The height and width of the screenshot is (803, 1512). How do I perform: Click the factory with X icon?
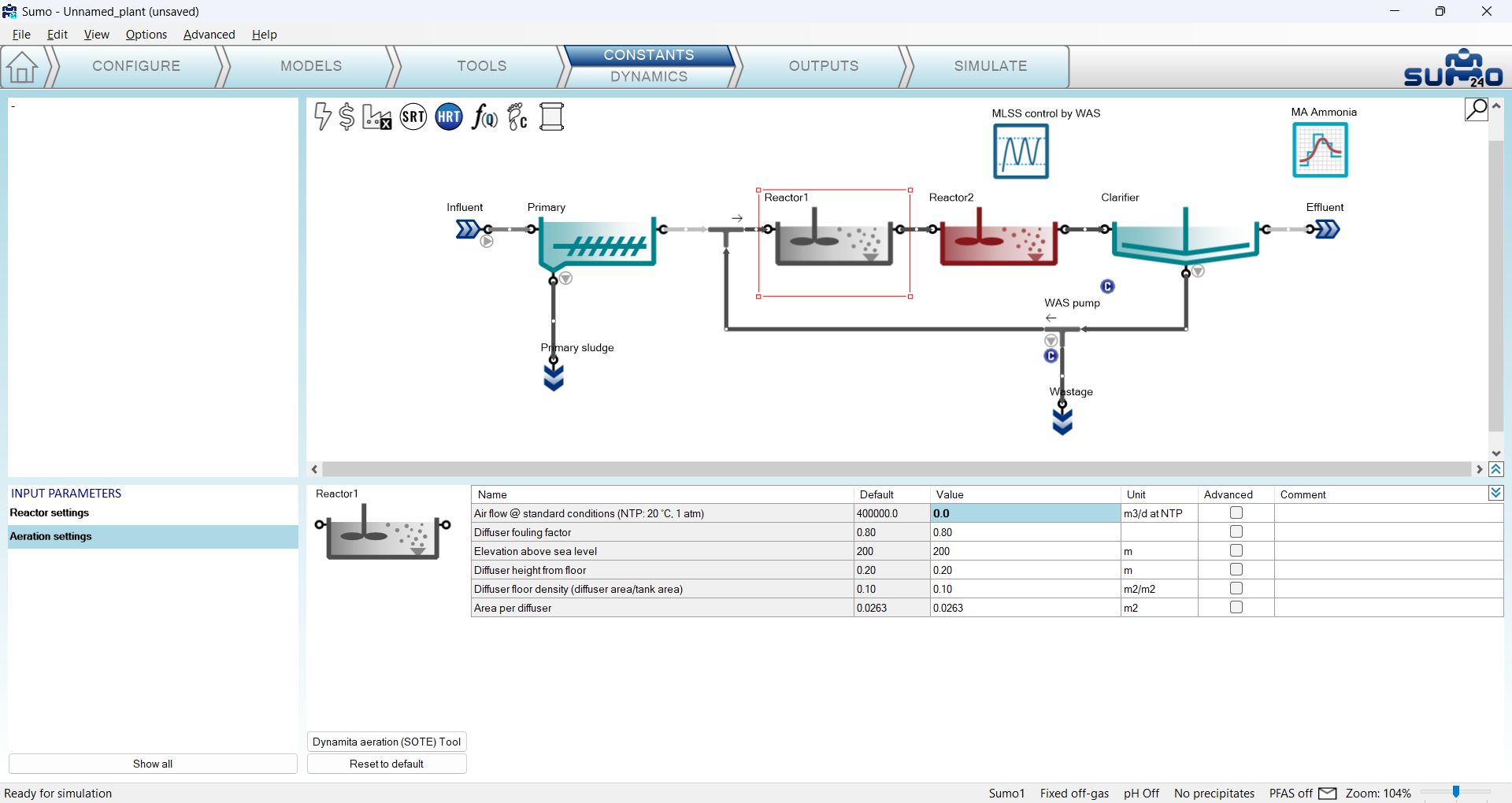pyautogui.click(x=377, y=117)
